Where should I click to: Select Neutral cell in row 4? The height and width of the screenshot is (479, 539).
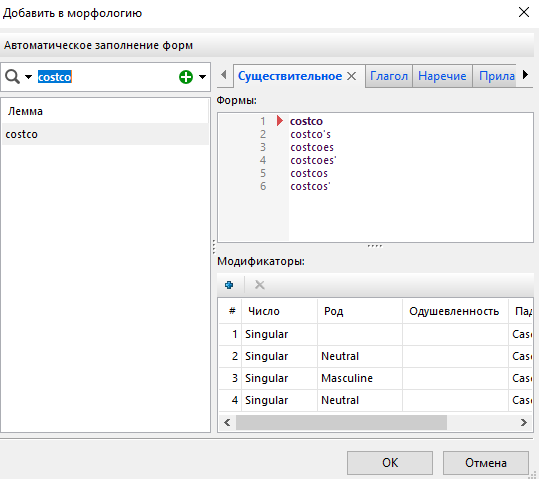click(x=360, y=400)
